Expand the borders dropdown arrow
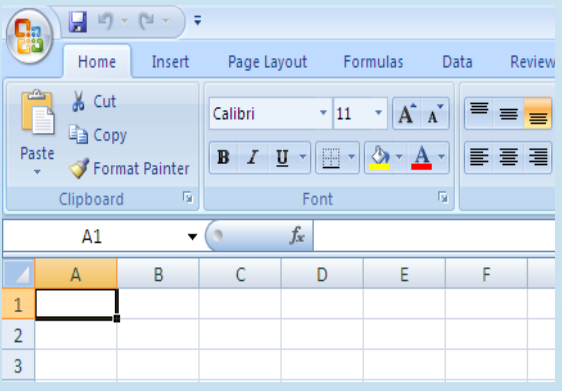 point(352,157)
